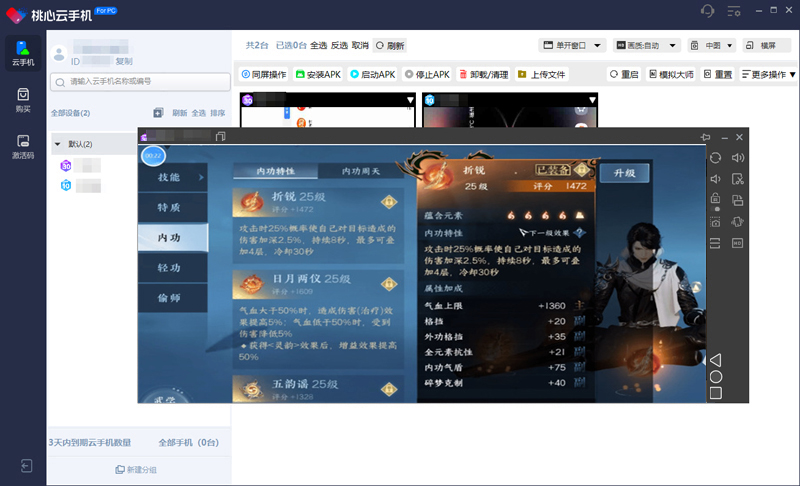This screenshot has width=800, height=486.
Task: Click 同屏操作 button
Action: coord(264,74)
